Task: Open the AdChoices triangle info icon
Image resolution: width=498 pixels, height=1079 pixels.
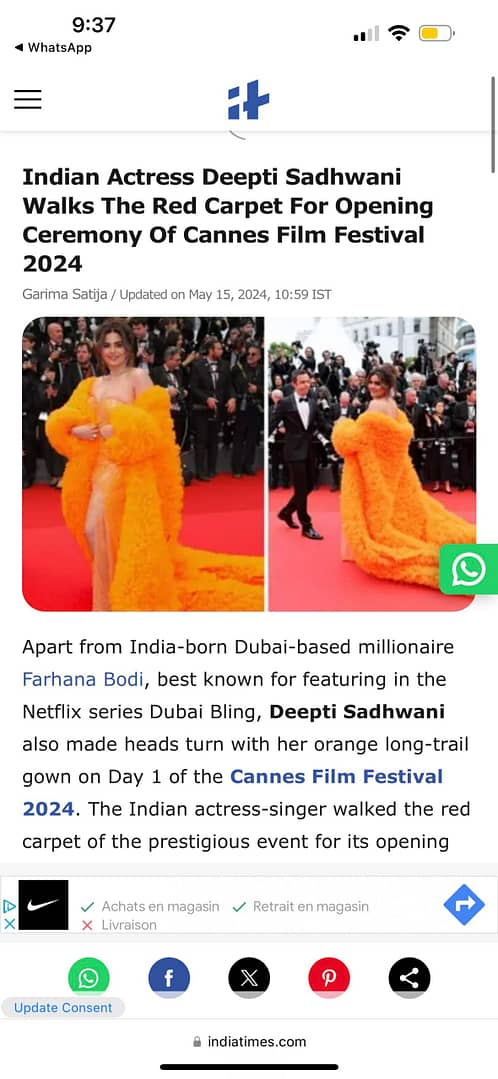Action: (9, 906)
